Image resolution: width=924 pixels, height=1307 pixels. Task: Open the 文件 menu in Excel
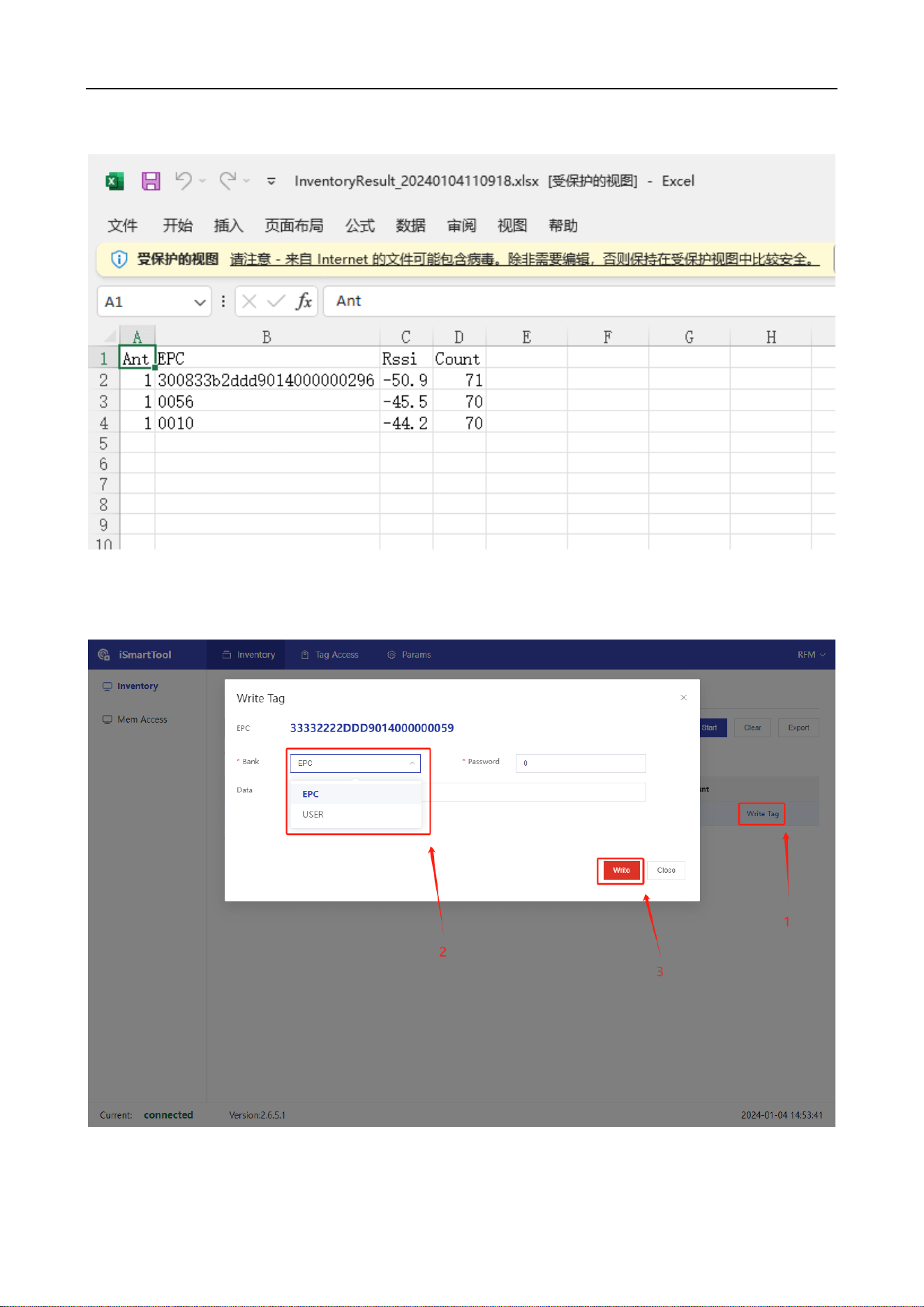tap(122, 226)
